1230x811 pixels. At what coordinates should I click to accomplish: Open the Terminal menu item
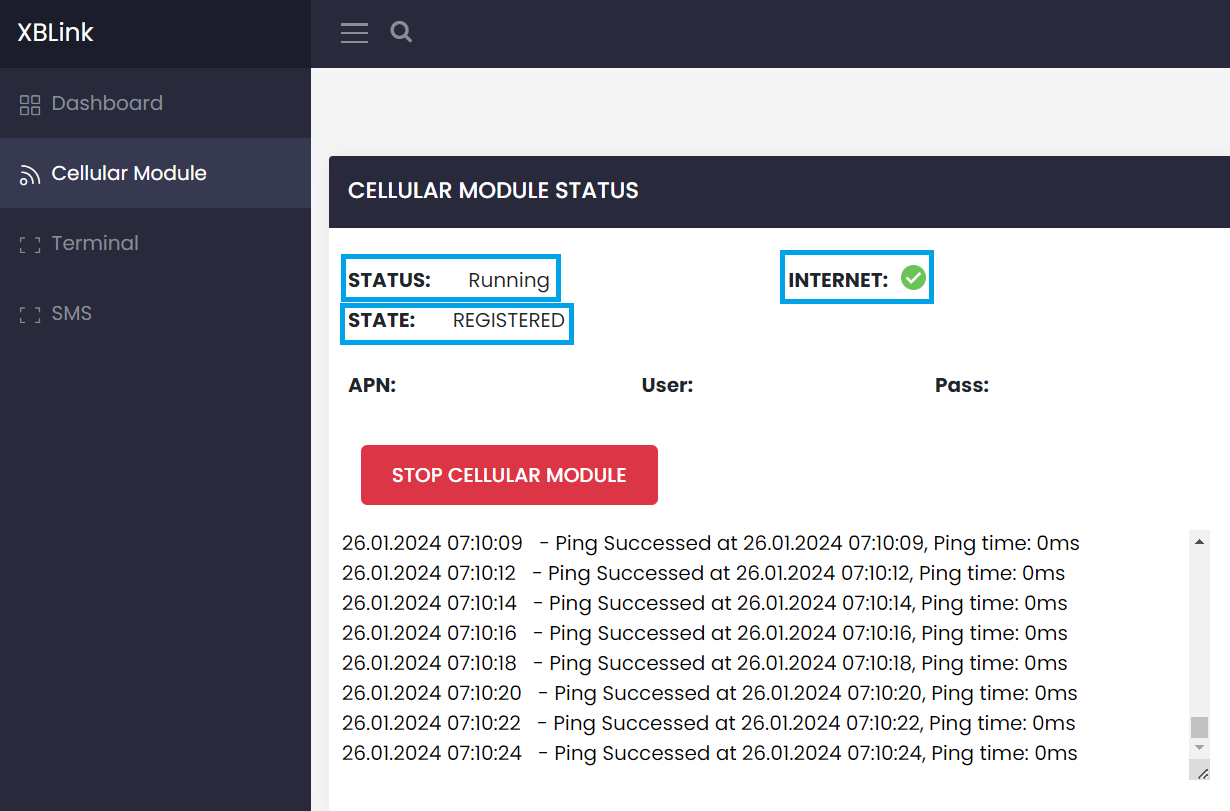pyautogui.click(x=95, y=243)
